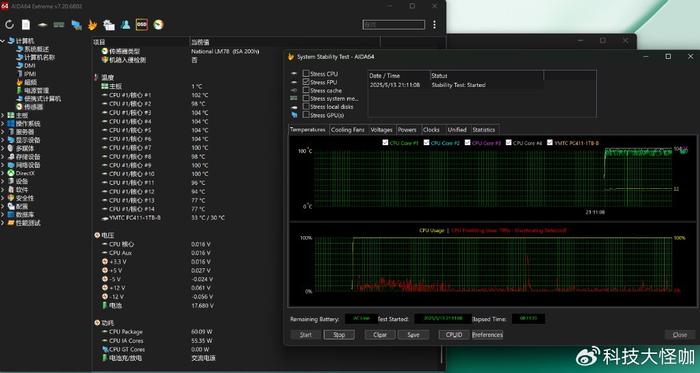Select 传感器 sensor tree entry

33,107
